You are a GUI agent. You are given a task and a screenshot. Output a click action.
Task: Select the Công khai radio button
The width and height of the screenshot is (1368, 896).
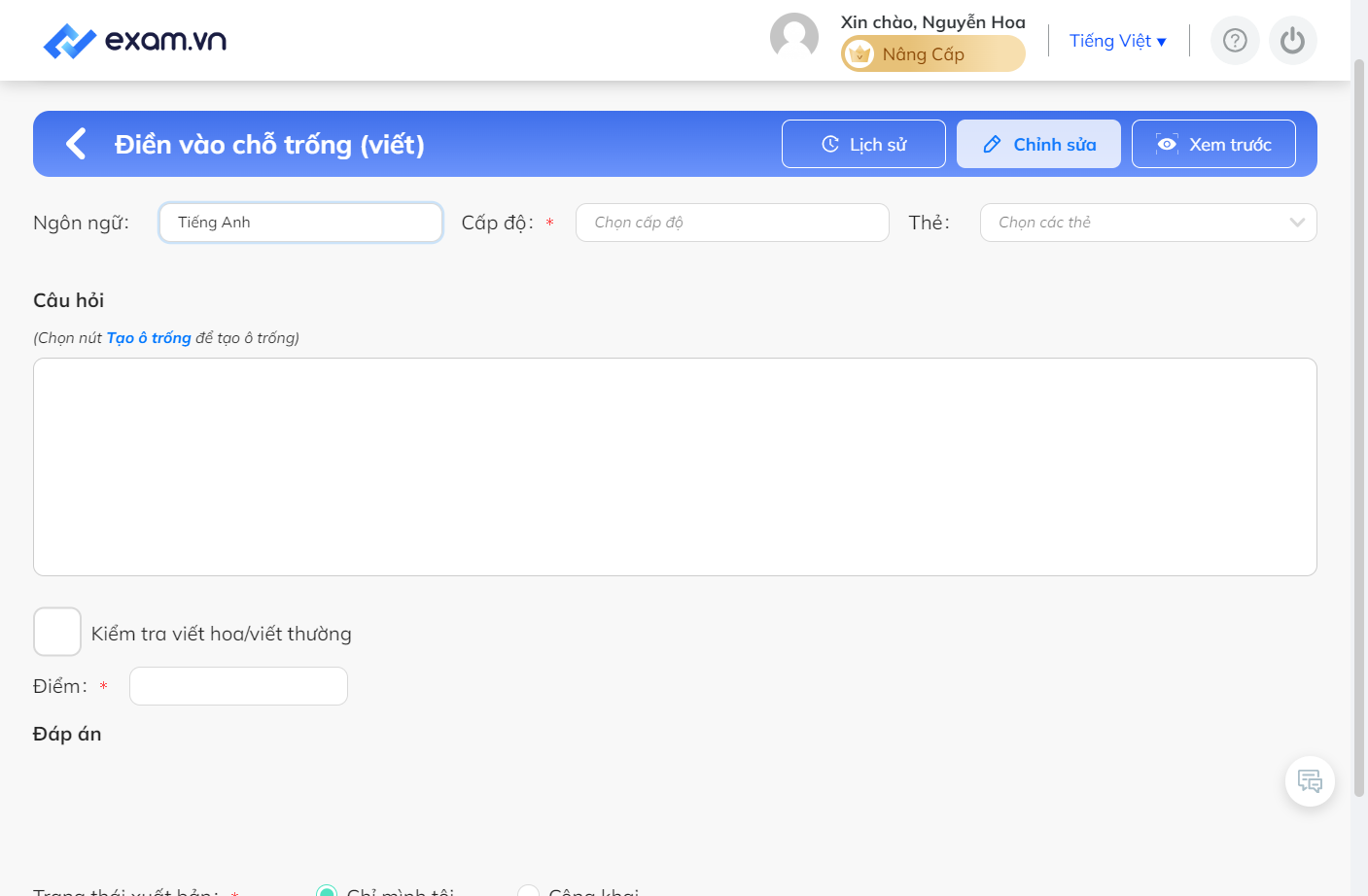pyautogui.click(x=528, y=890)
